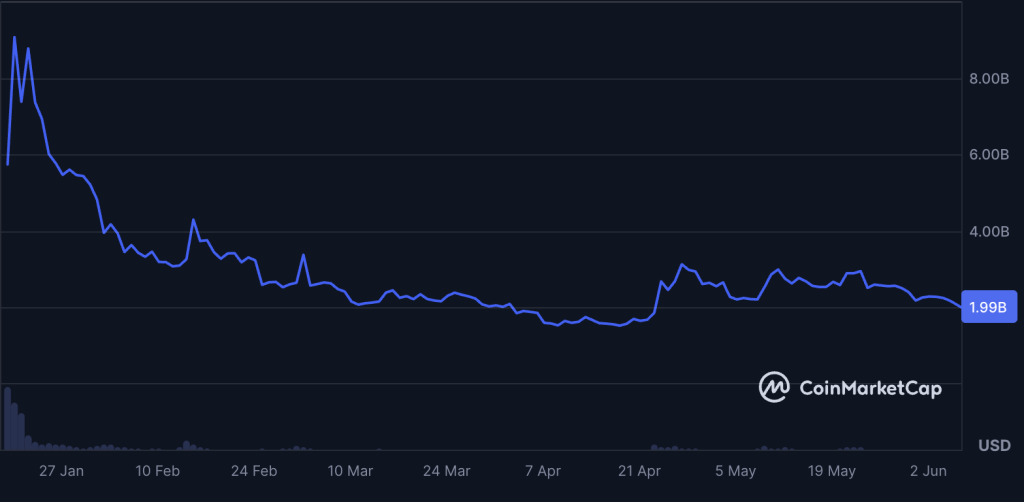Select the 10 Mar date marker
The image size is (1024, 502).
[350, 471]
